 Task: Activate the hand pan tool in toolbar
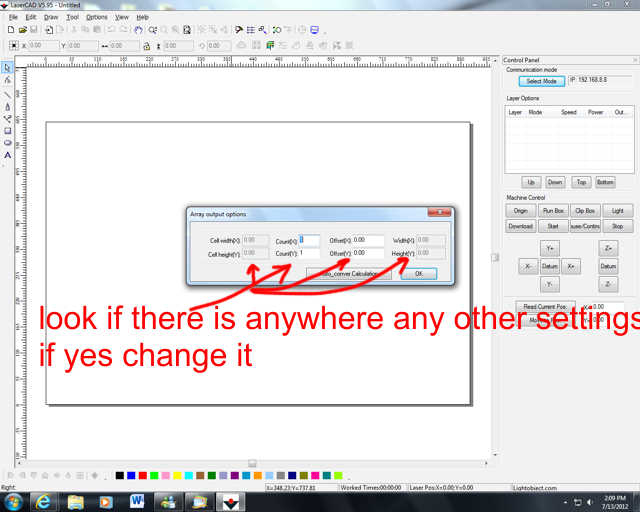138,30
